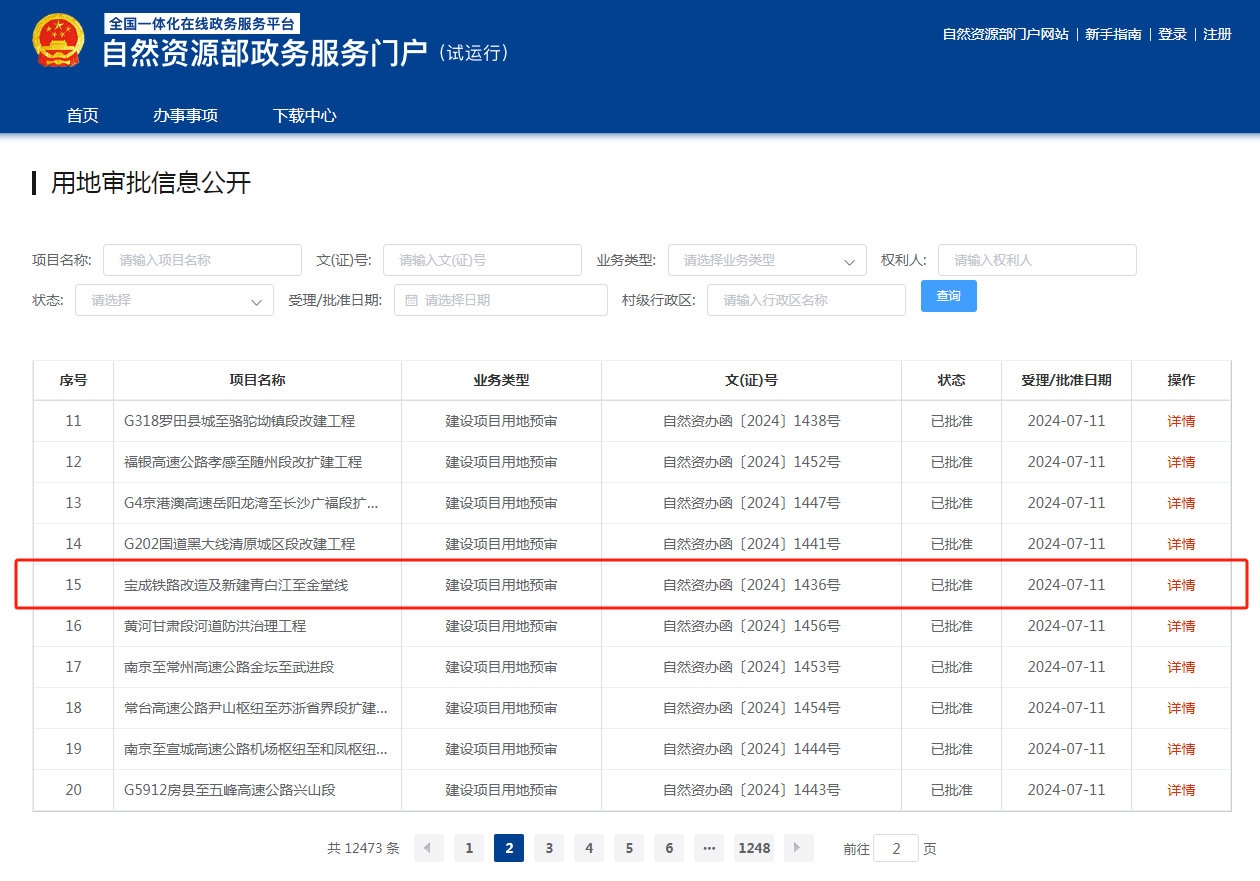This screenshot has height=881, width=1260.
Task: Click the next page arrow in pagination
Action: click(x=798, y=848)
